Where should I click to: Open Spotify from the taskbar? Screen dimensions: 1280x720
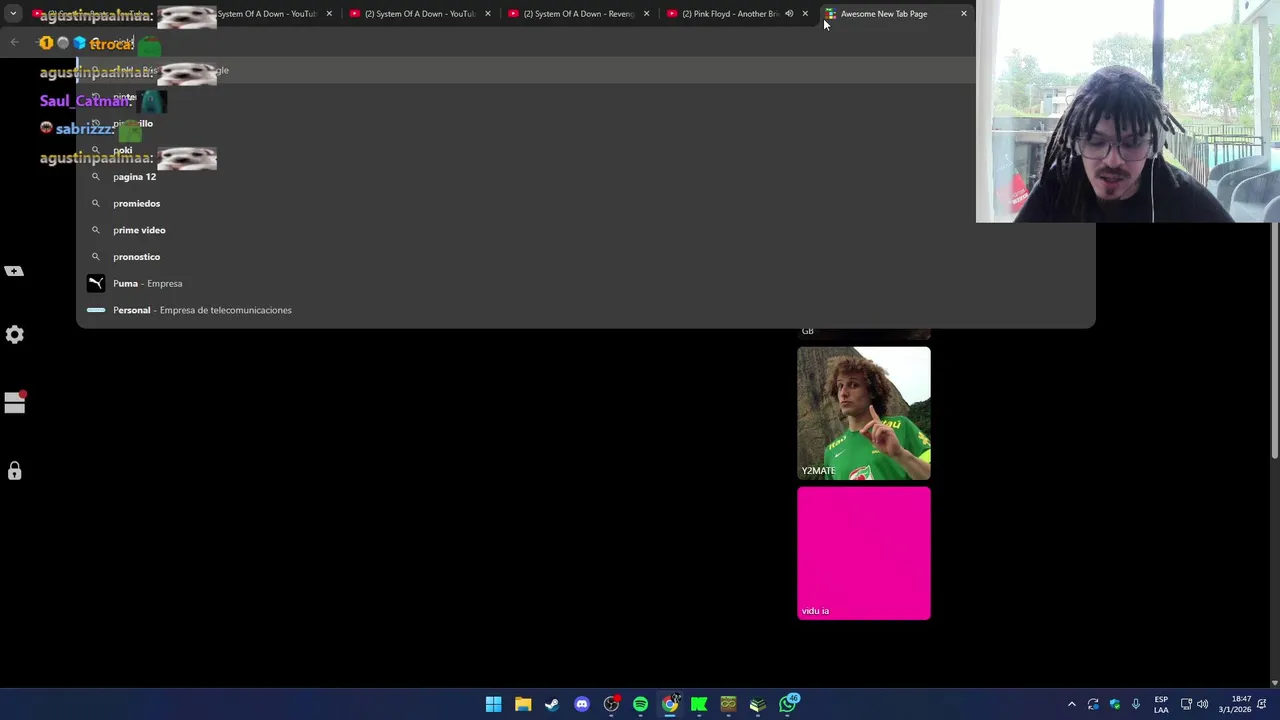tap(640, 704)
